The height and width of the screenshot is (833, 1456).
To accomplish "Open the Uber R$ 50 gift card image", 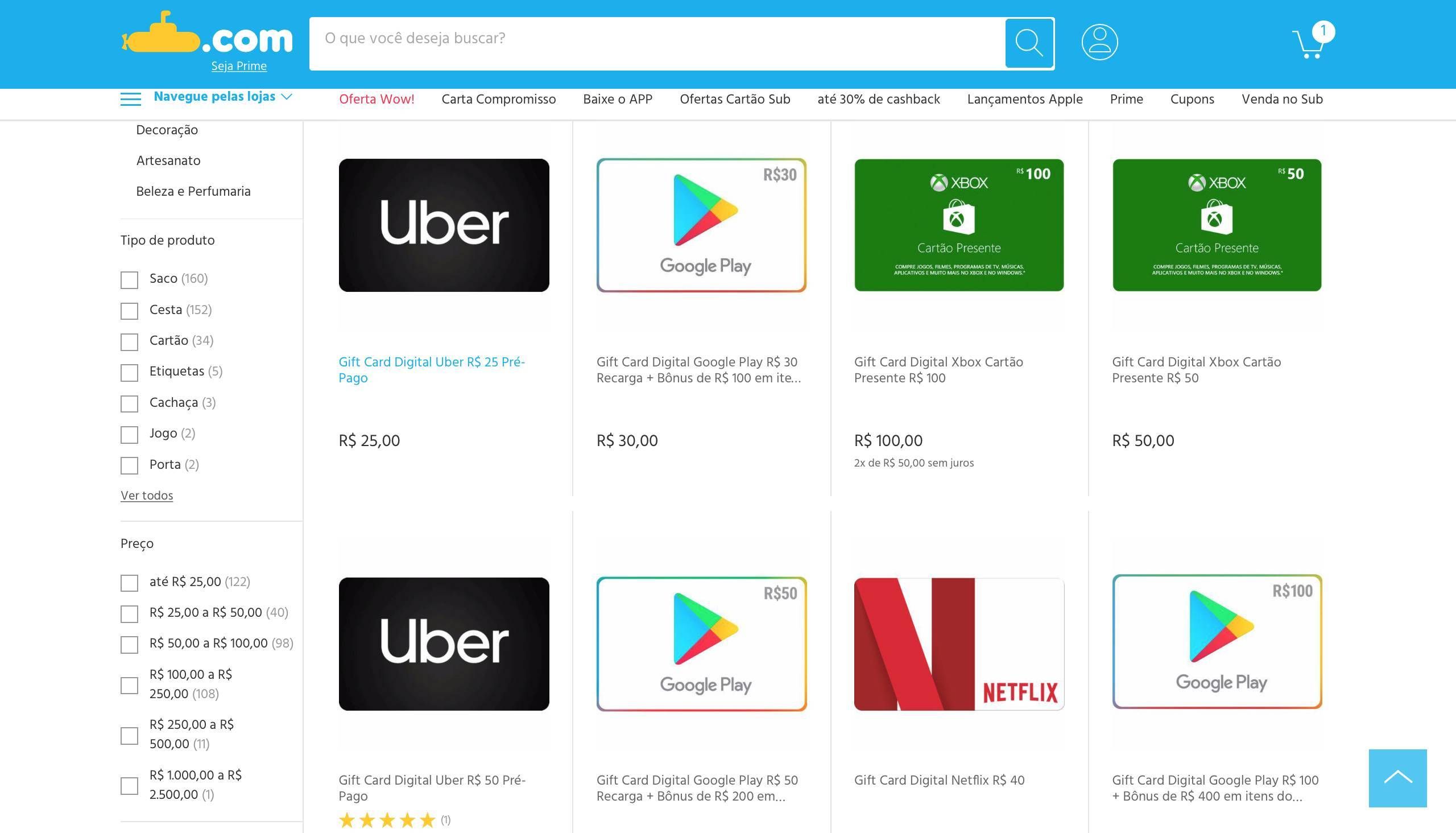I will coord(444,644).
